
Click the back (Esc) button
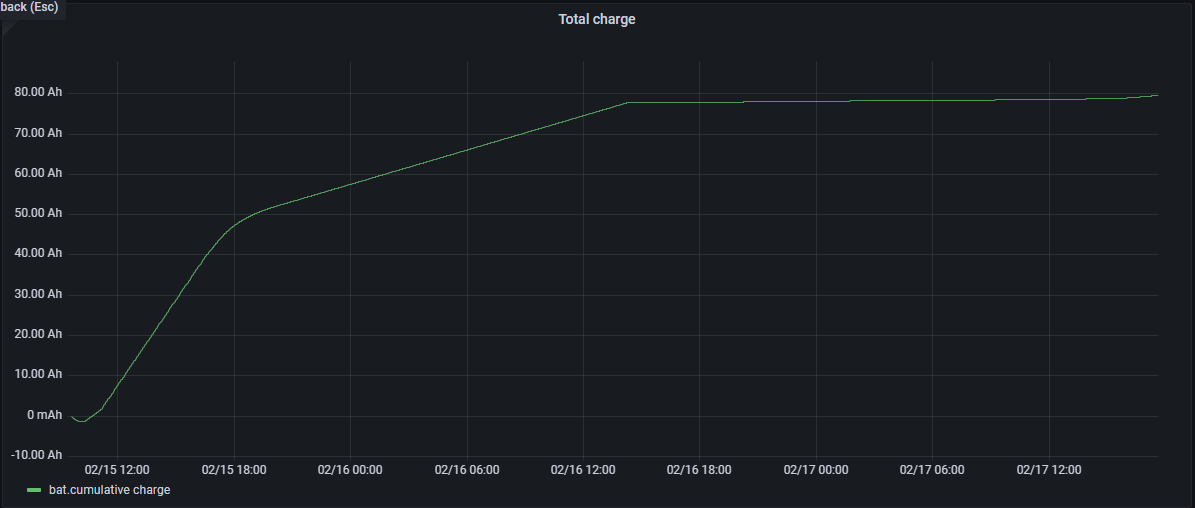pos(31,8)
